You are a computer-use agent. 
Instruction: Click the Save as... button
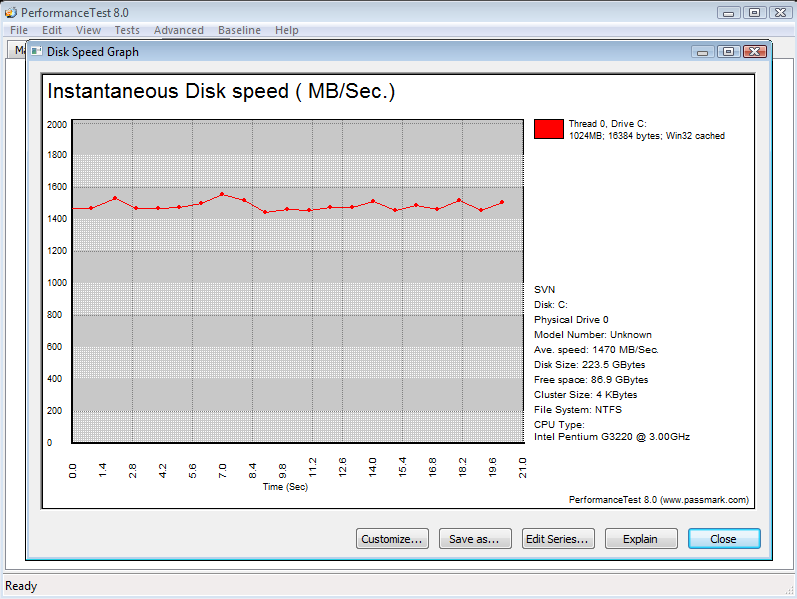(475, 539)
